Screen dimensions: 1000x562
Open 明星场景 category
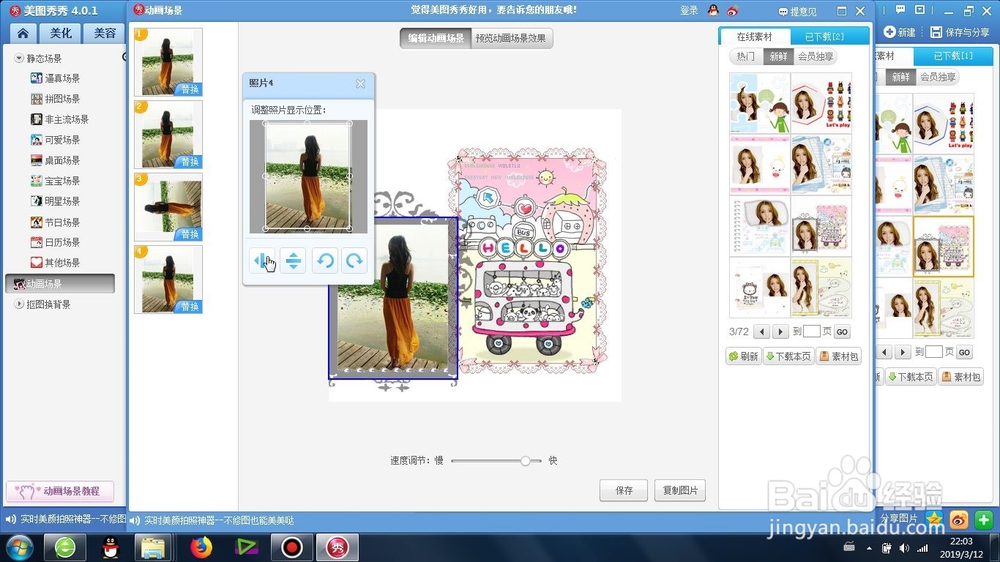[x=55, y=201]
